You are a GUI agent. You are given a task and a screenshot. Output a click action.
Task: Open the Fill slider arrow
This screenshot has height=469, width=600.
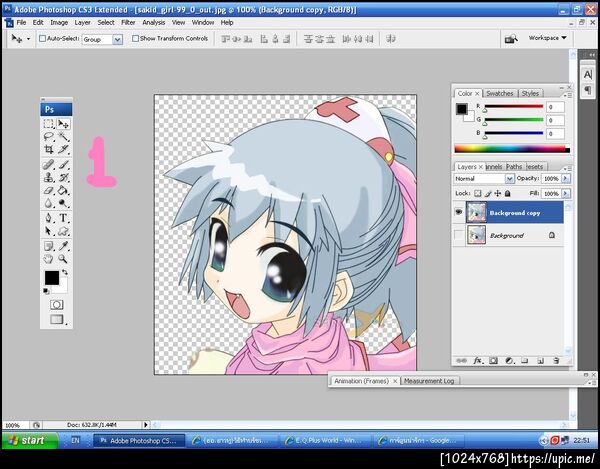[x=566, y=194]
